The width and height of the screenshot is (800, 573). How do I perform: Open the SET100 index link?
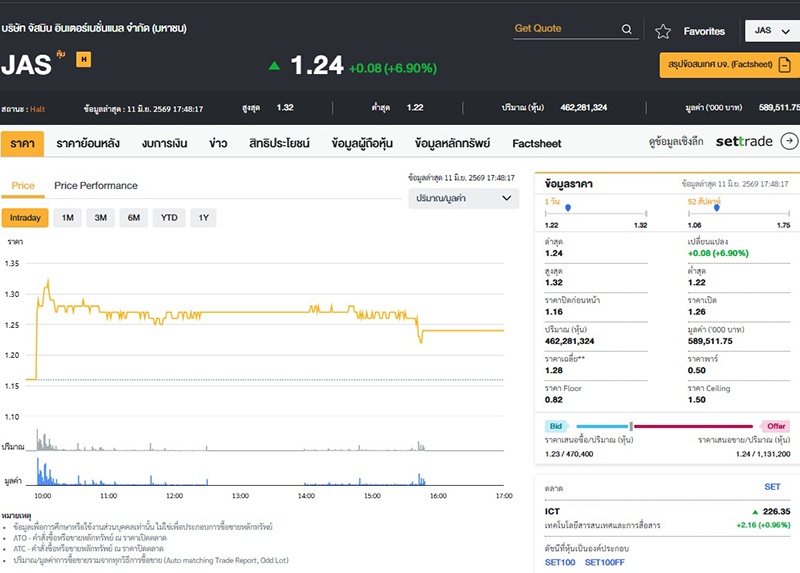point(560,562)
